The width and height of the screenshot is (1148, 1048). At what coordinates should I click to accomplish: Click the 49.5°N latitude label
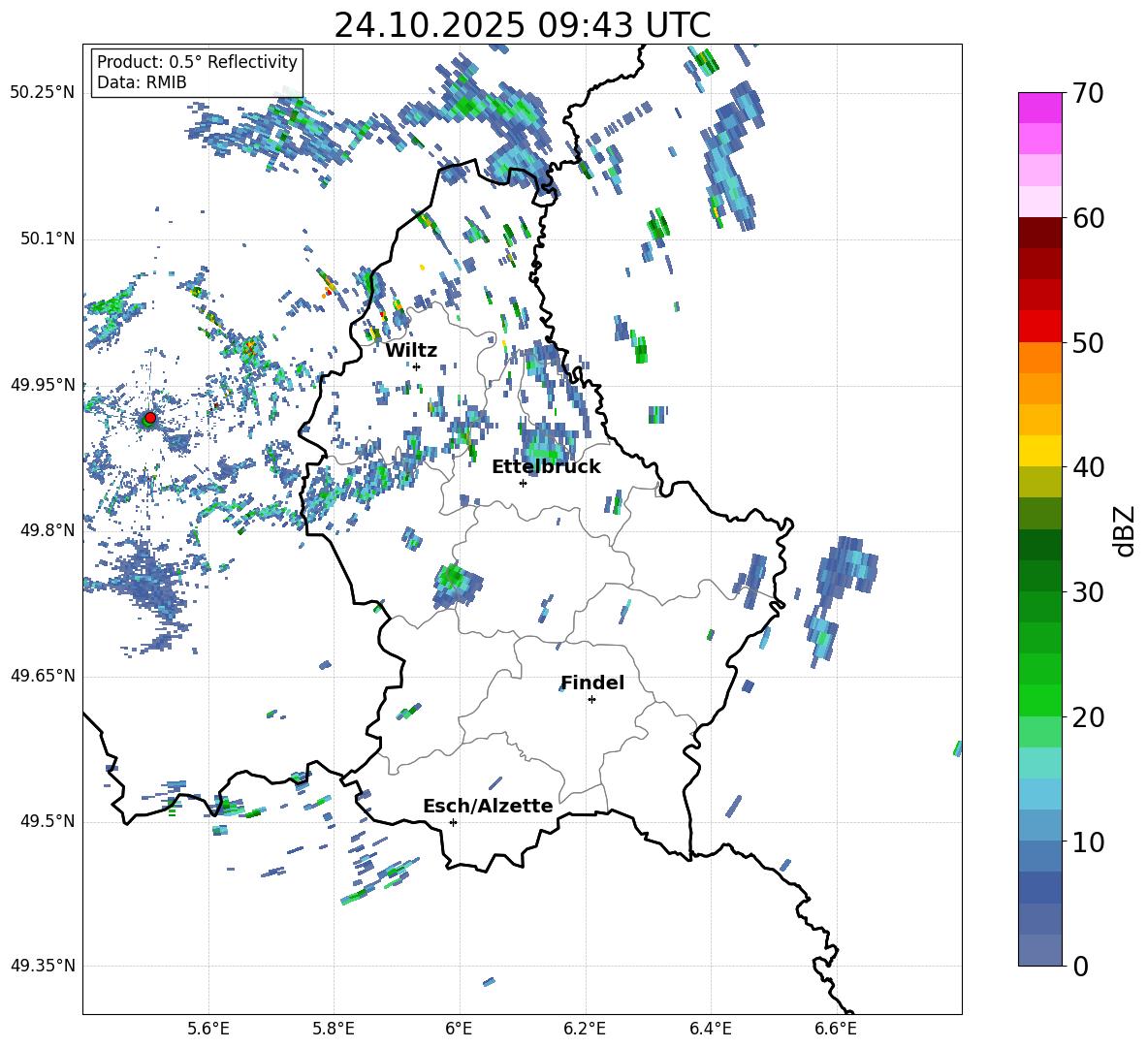(47, 821)
